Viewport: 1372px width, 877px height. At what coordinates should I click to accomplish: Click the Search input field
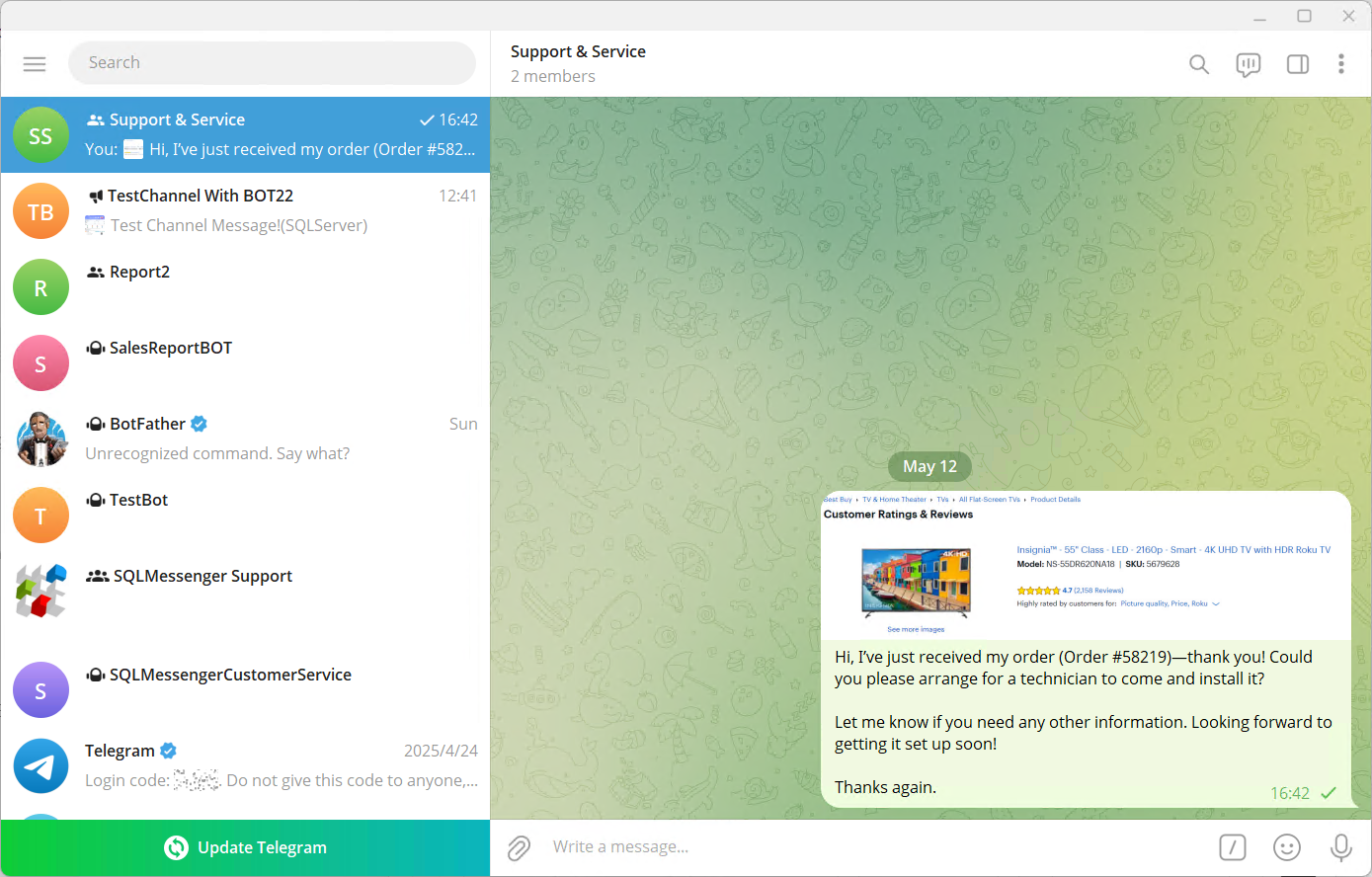pos(272,62)
